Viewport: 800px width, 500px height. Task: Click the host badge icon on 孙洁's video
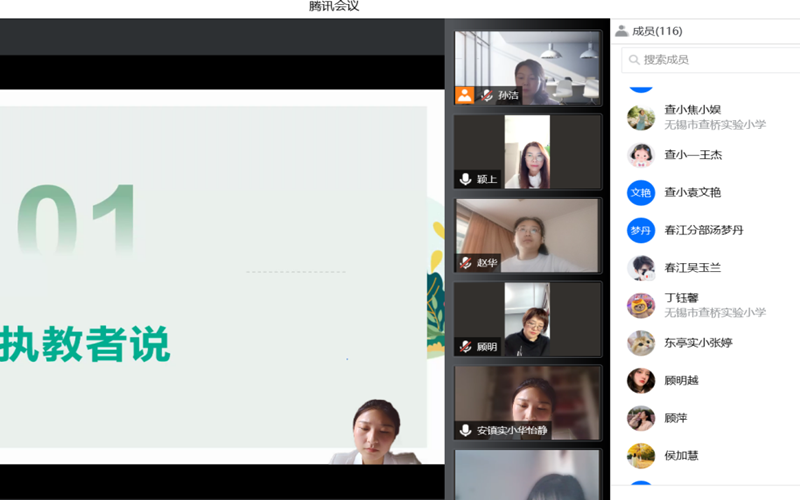(x=465, y=95)
